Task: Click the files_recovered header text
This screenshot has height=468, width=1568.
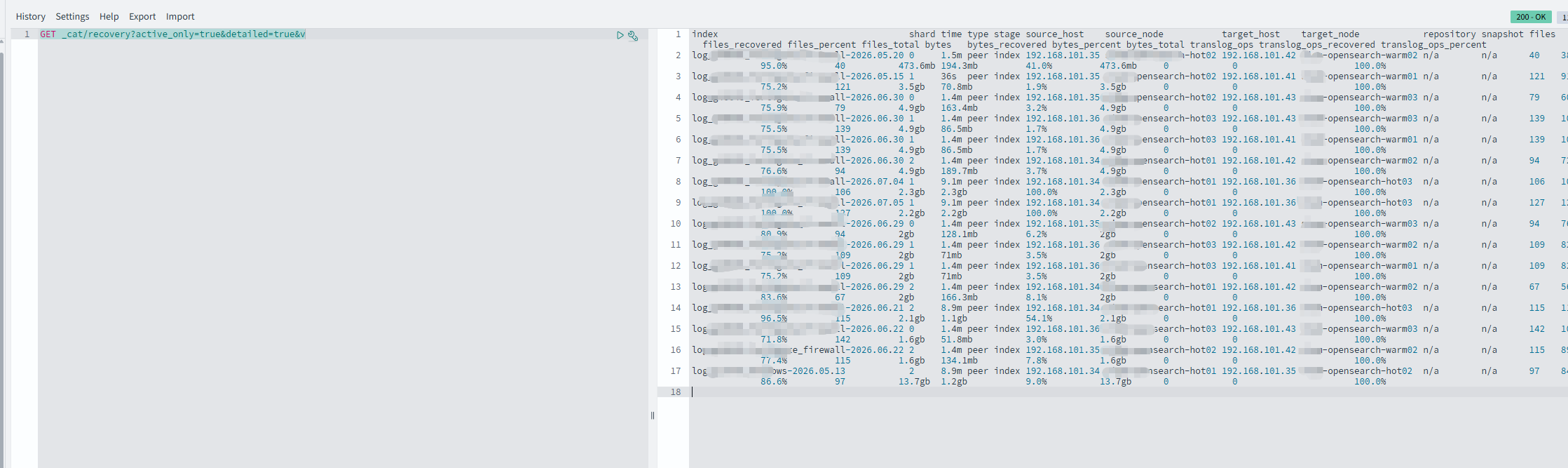Action: [742, 44]
